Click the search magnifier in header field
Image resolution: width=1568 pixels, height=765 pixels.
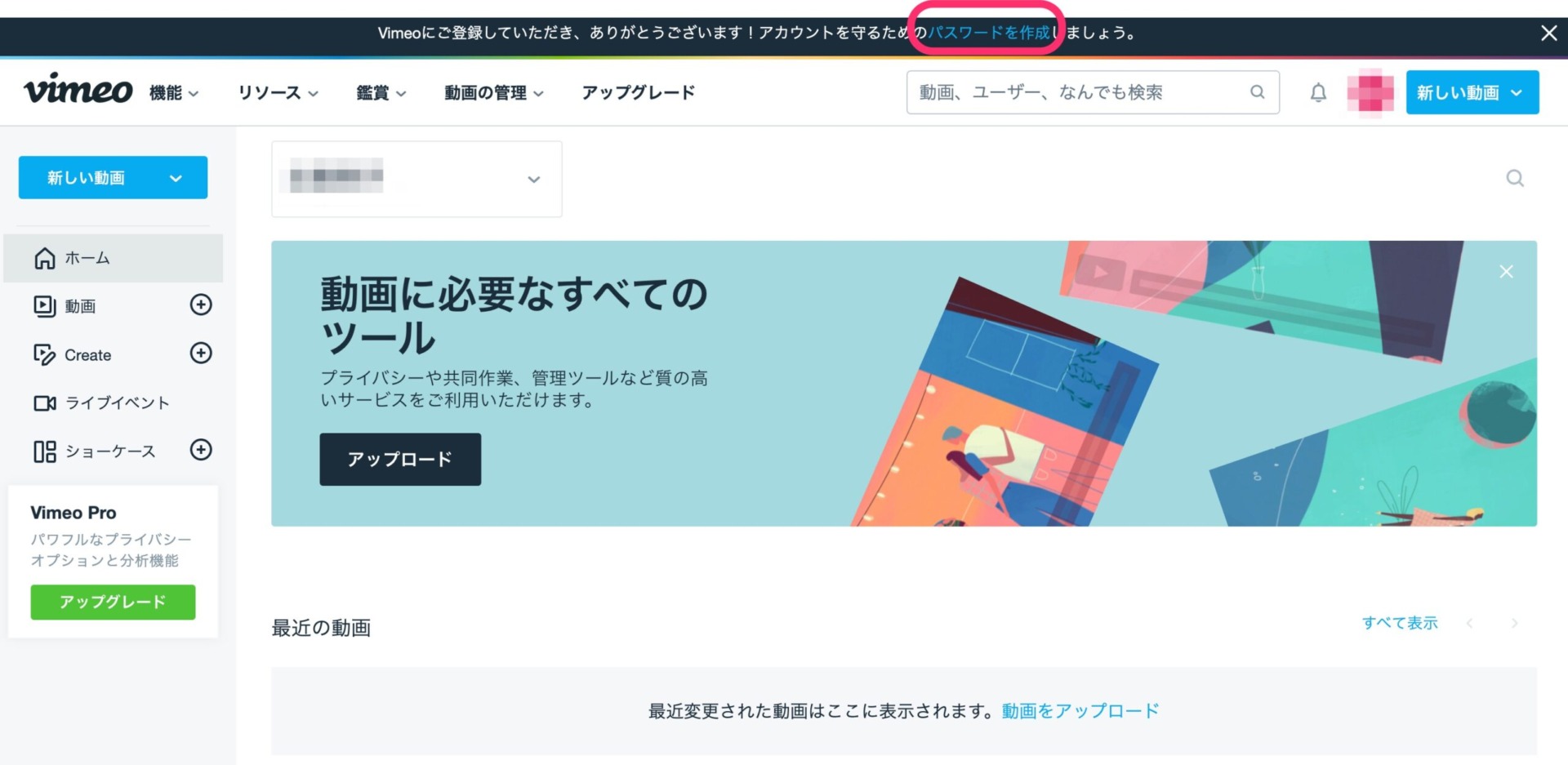pyautogui.click(x=1258, y=92)
